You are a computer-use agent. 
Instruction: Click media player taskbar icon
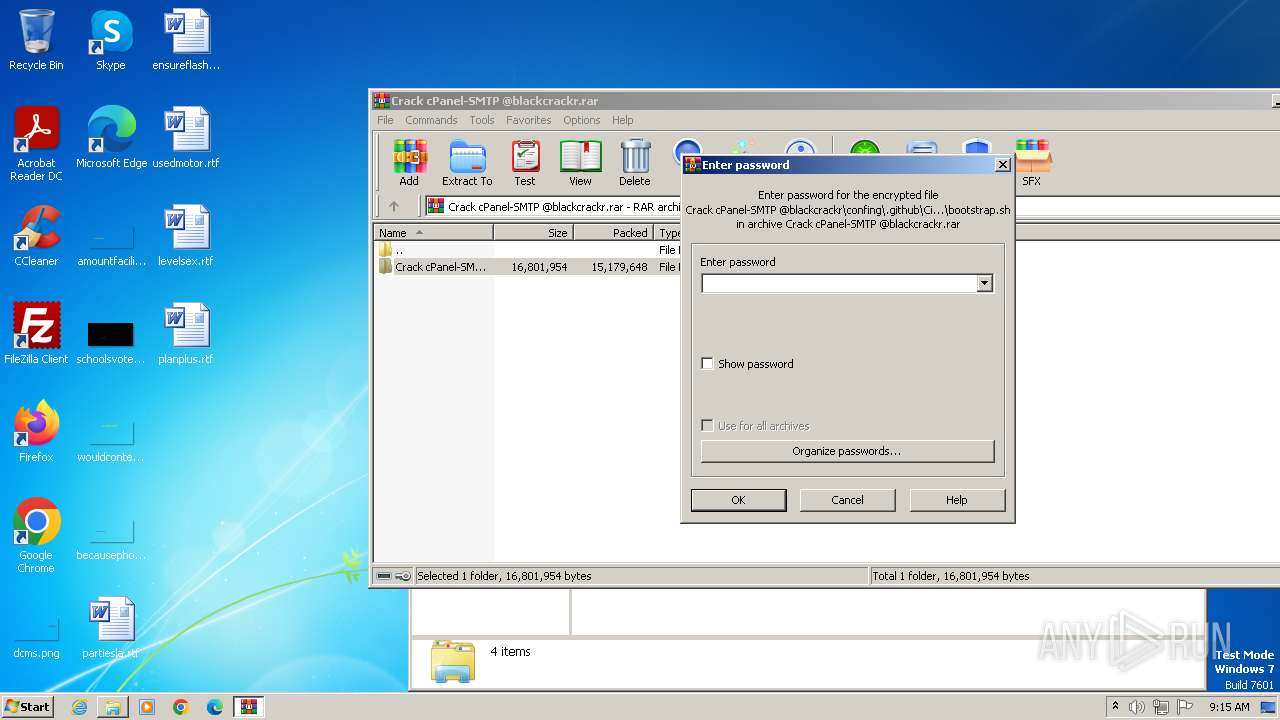point(147,707)
